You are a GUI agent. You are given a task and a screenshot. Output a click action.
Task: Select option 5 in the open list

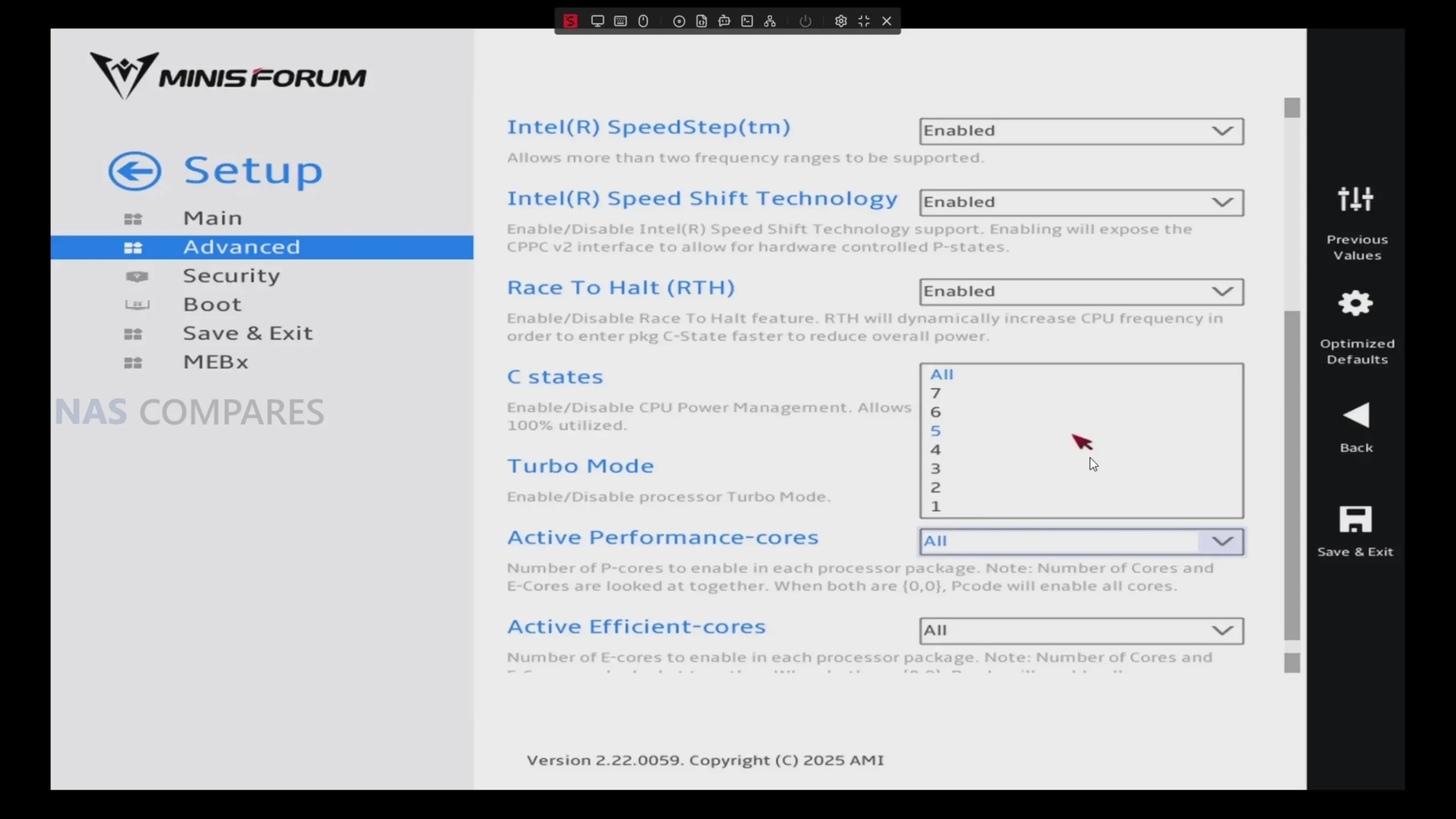(936, 431)
